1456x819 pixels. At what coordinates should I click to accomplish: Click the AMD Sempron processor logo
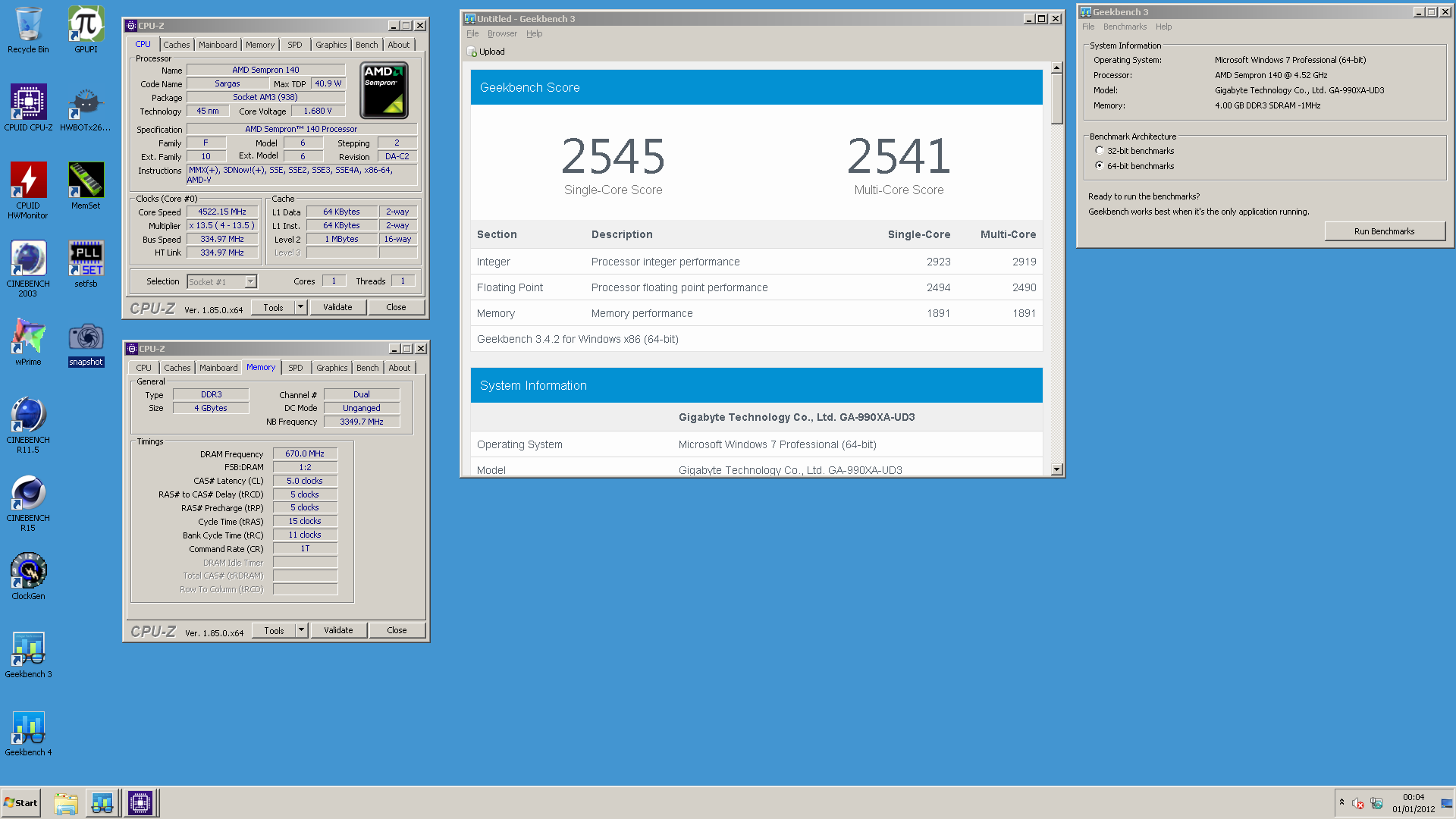pyautogui.click(x=384, y=91)
